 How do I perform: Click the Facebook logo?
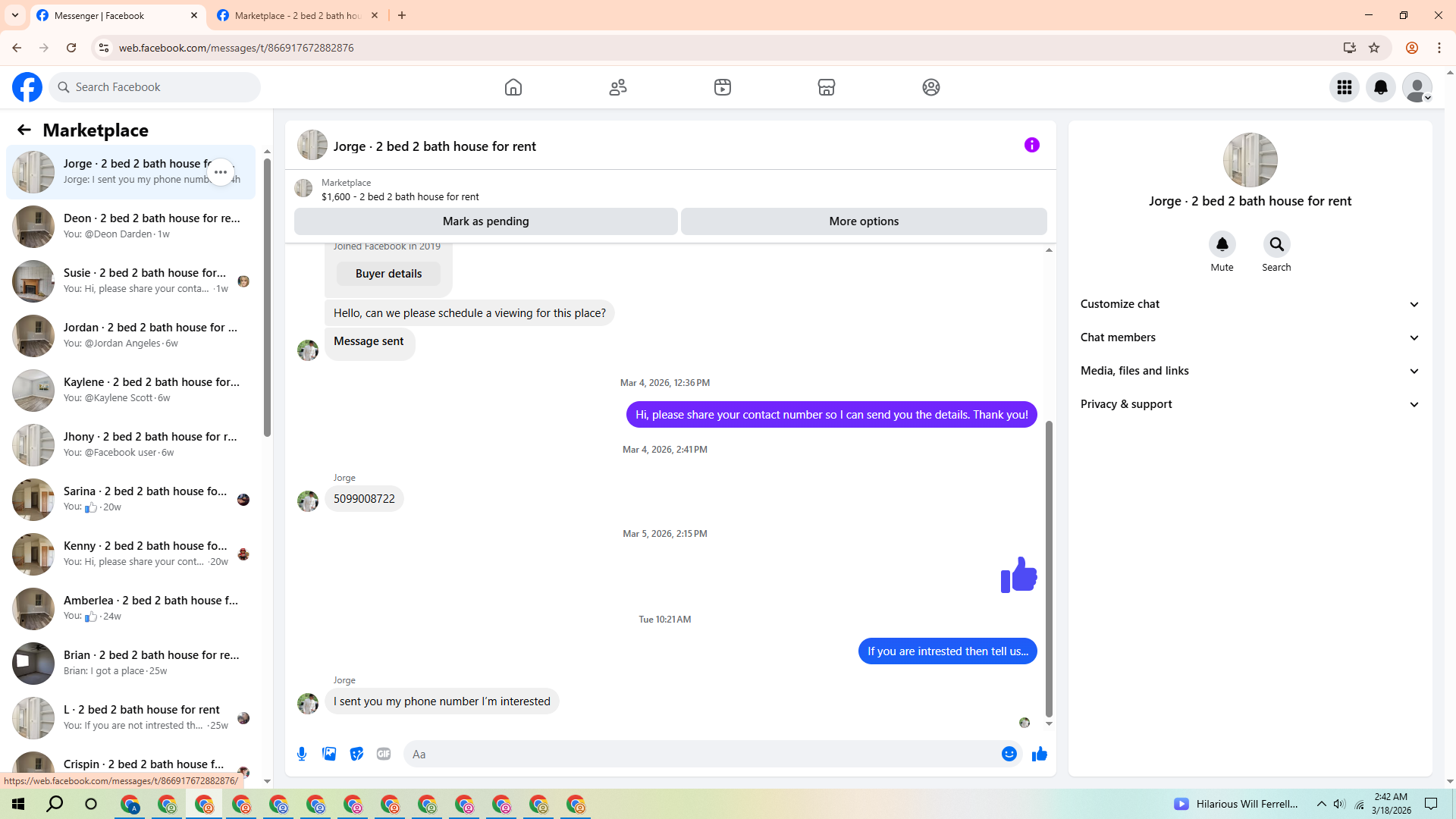[x=27, y=87]
